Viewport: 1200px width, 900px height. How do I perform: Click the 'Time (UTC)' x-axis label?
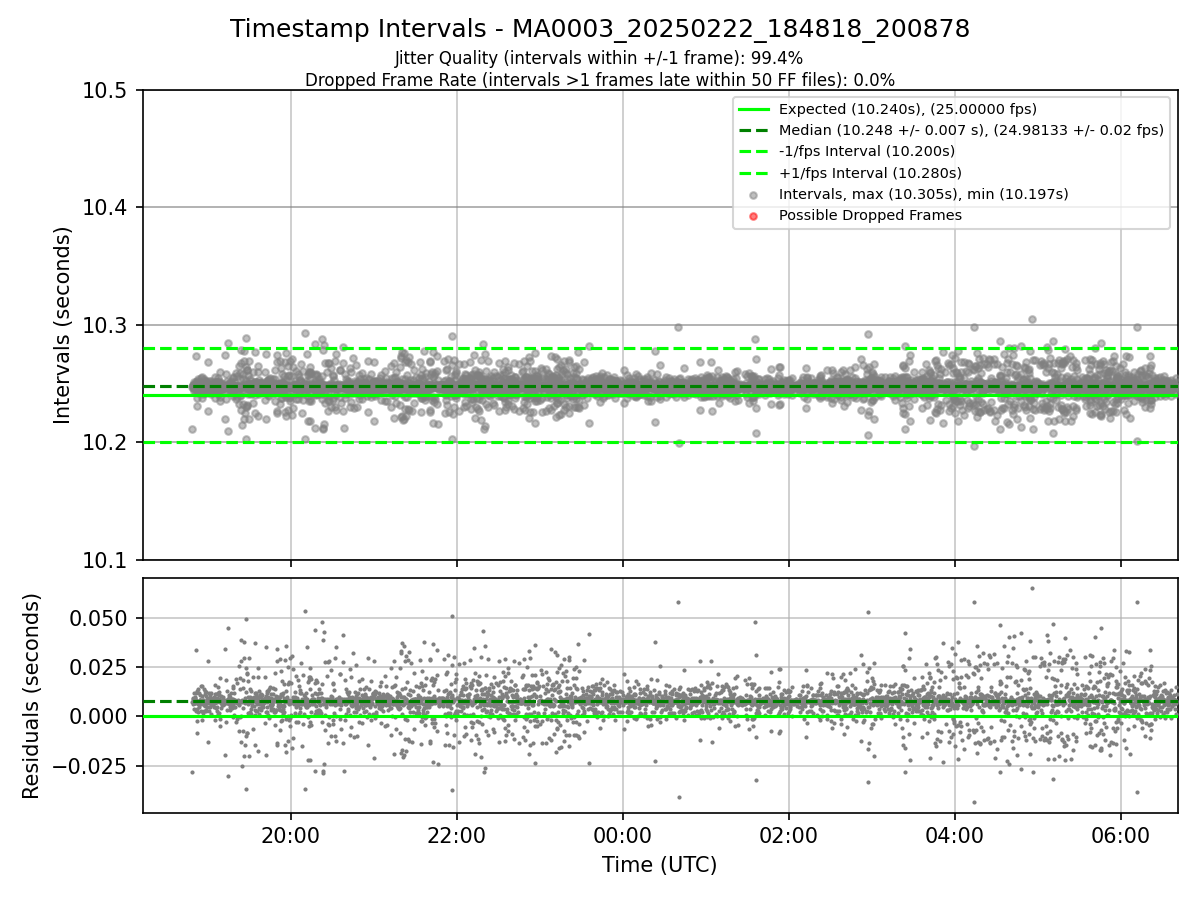tap(659, 865)
